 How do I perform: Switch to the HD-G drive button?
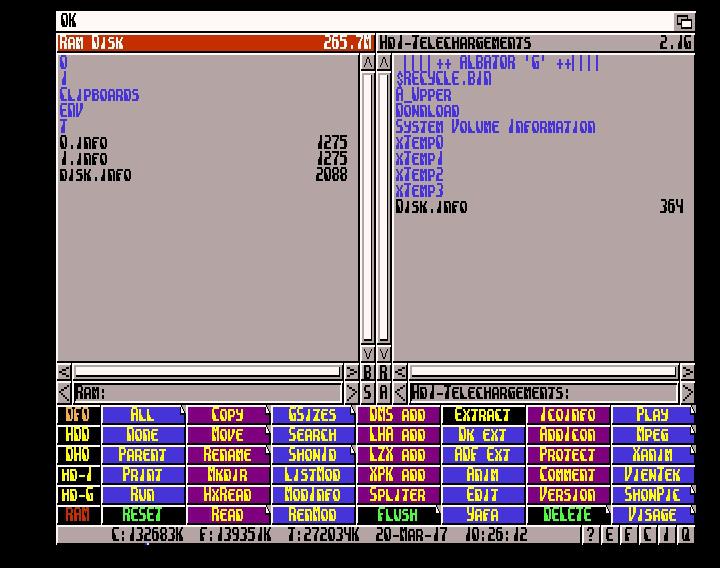point(77,494)
